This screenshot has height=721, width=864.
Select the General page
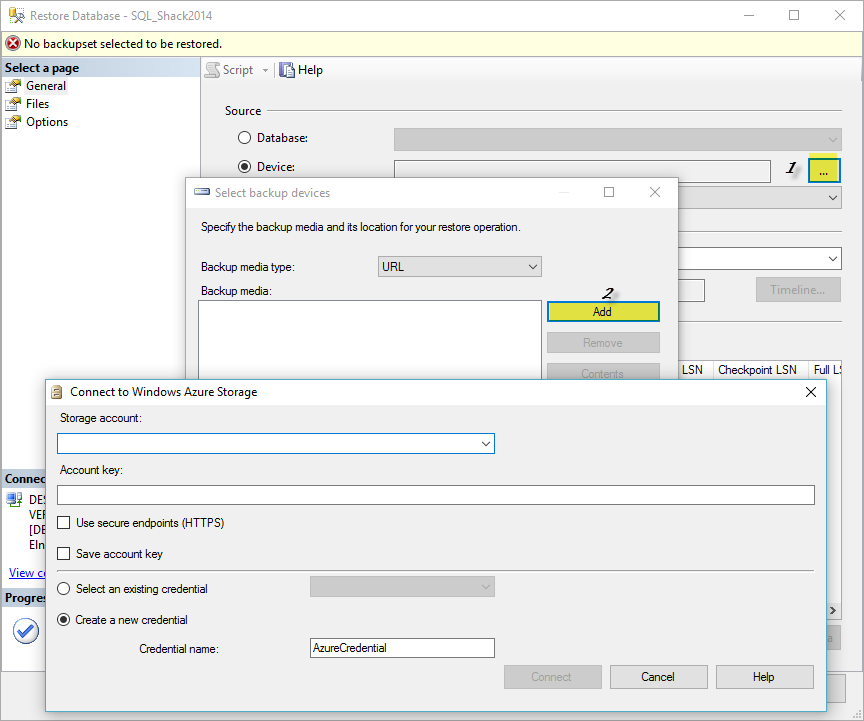[46, 86]
